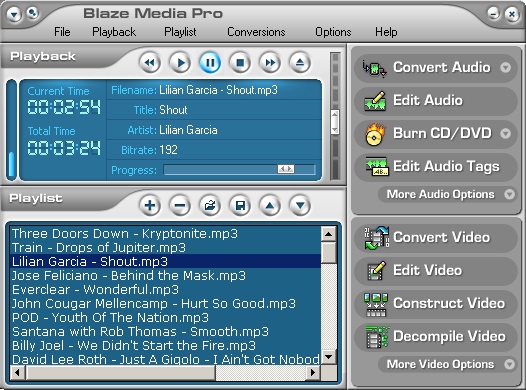
Task: Expand the Burn CD/DVD dropdown arrow
Action: [x=506, y=133]
